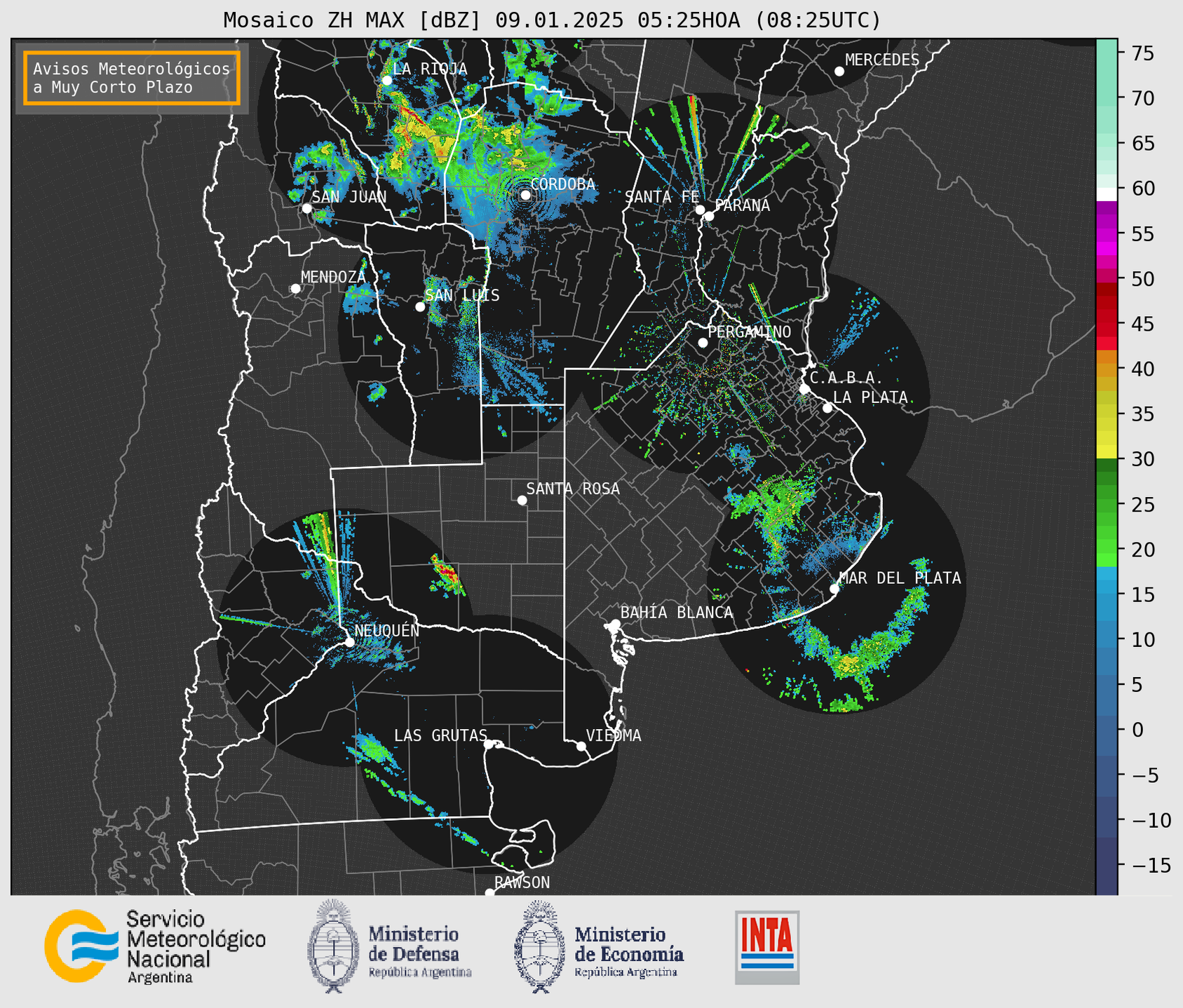Select the PARANA city dot
This screenshot has height=1008, width=1183.
point(709,216)
